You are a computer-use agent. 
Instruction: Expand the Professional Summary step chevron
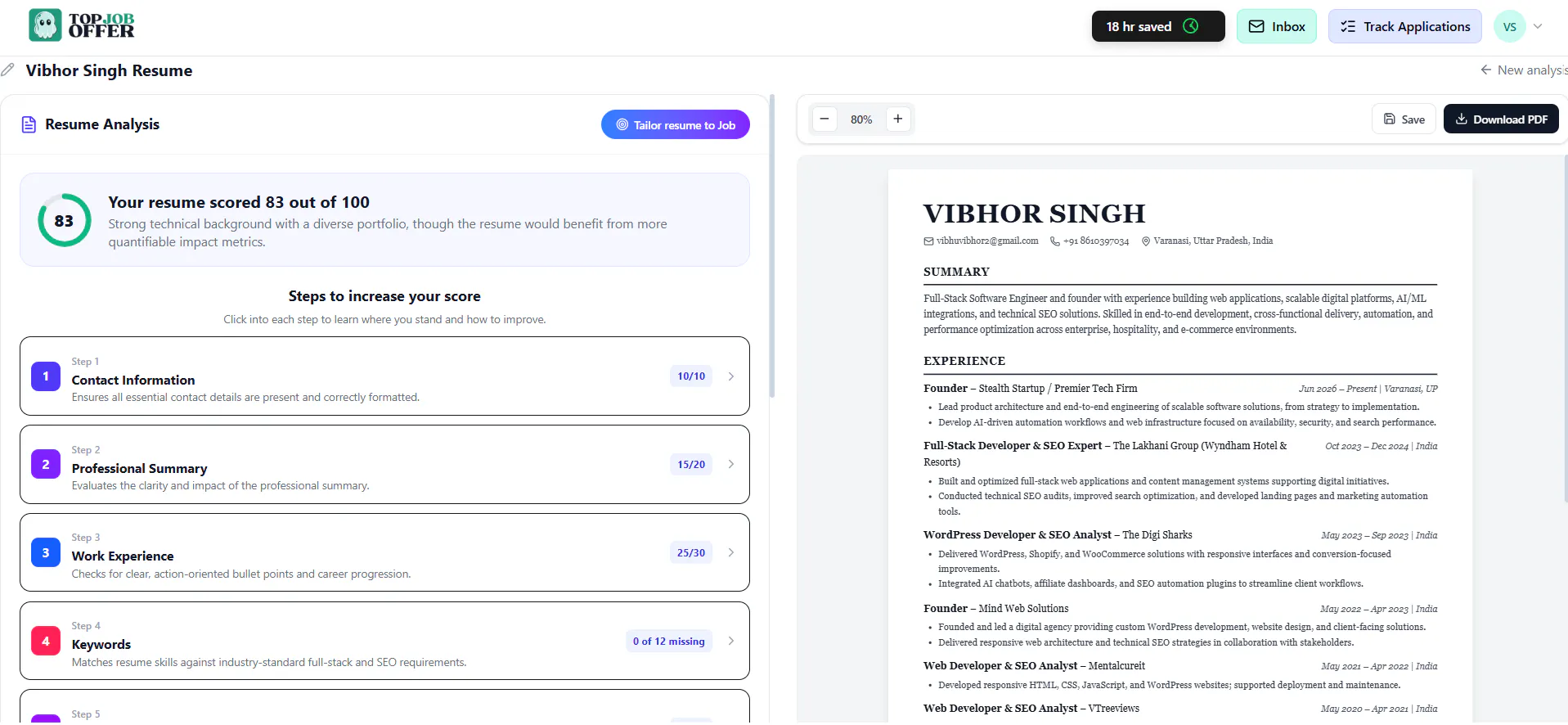[731, 464]
